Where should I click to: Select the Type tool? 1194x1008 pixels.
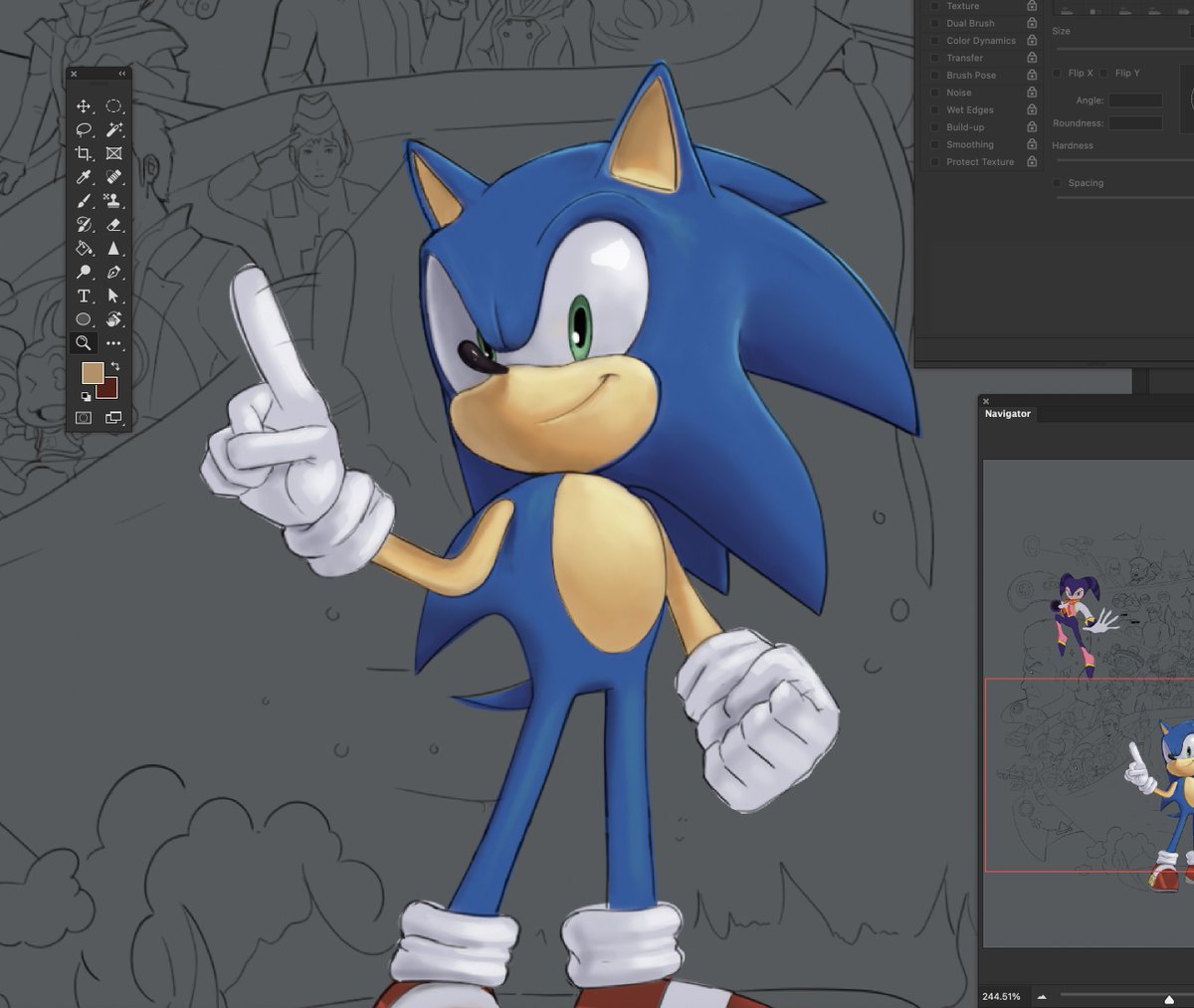pos(84,297)
